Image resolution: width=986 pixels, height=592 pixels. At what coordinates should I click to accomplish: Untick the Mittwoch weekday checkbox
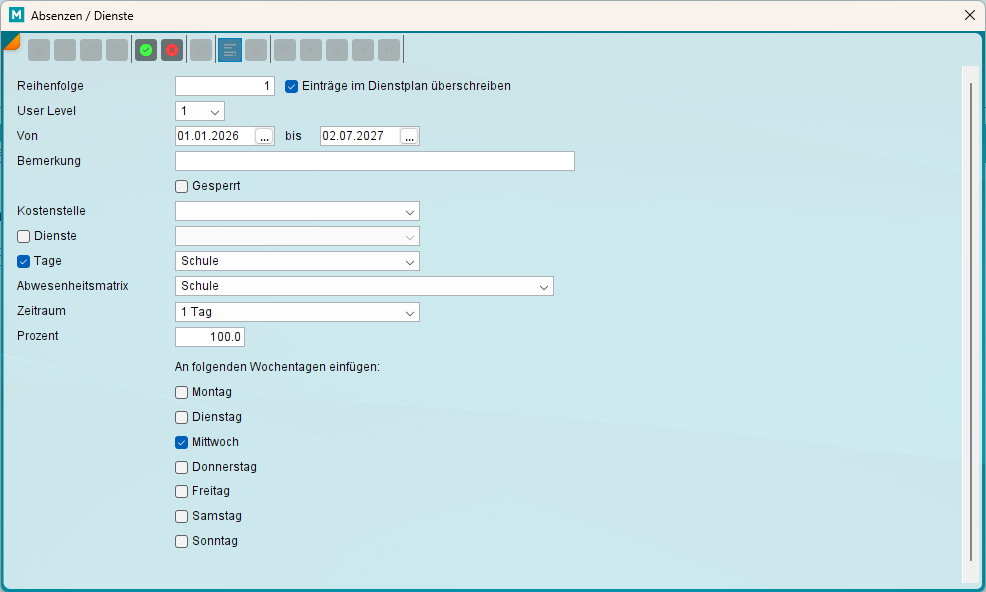pyautogui.click(x=182, y=442)
